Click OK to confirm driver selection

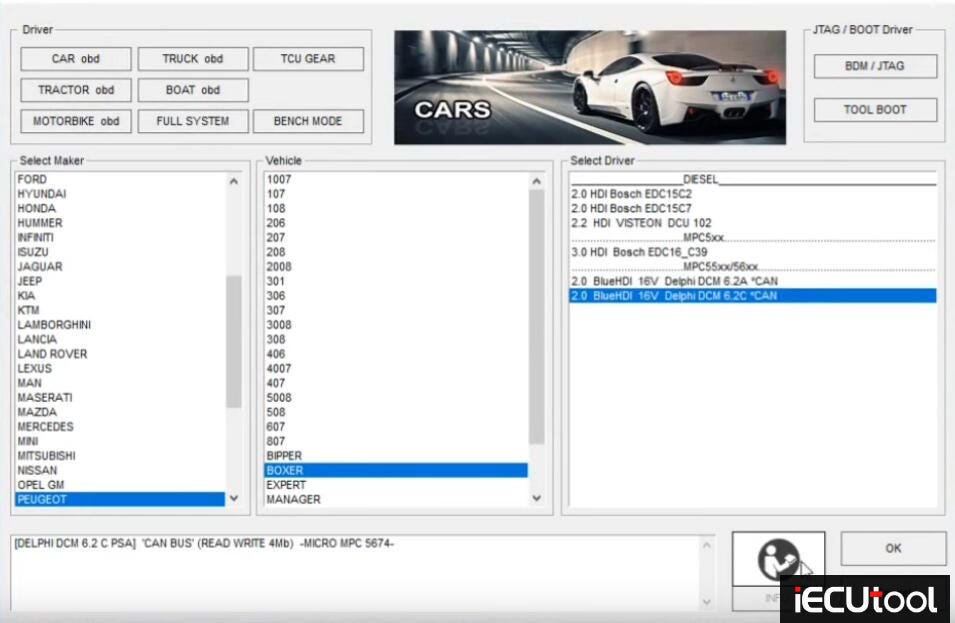pos(893,548)
